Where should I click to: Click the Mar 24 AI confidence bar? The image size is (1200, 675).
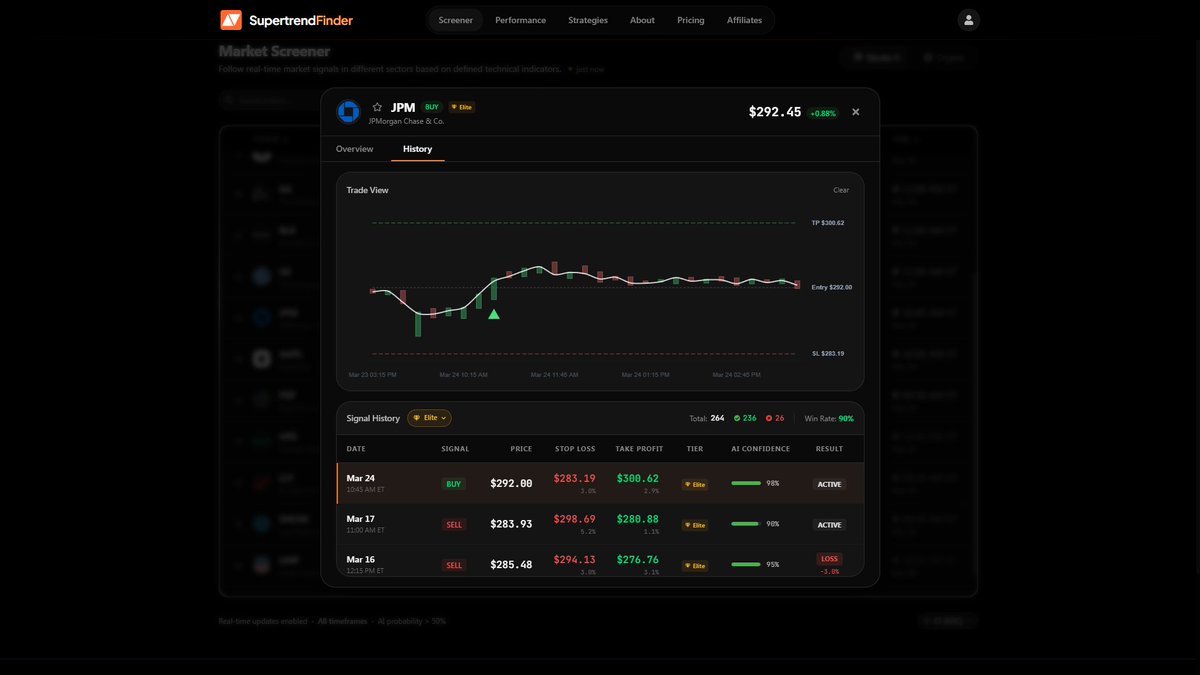746,483
